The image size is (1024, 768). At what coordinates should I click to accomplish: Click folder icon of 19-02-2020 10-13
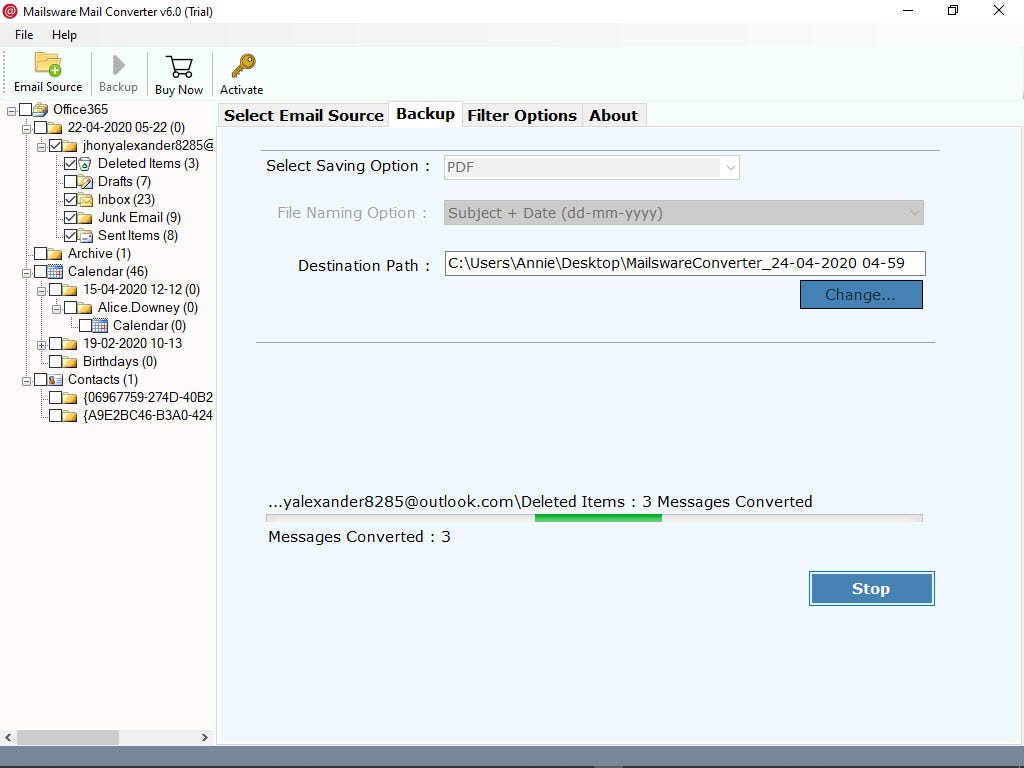70,344
